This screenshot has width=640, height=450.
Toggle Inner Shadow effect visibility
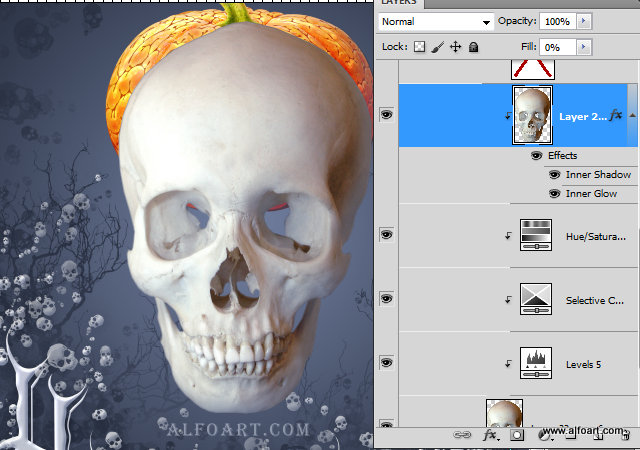point(556,175)
